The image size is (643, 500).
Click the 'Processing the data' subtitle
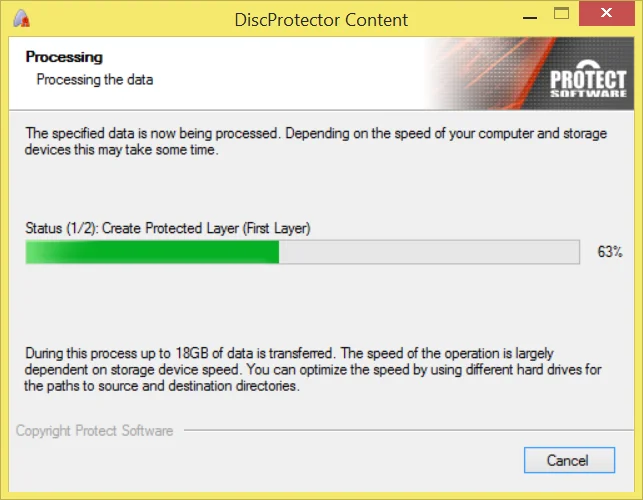(95, 79)
